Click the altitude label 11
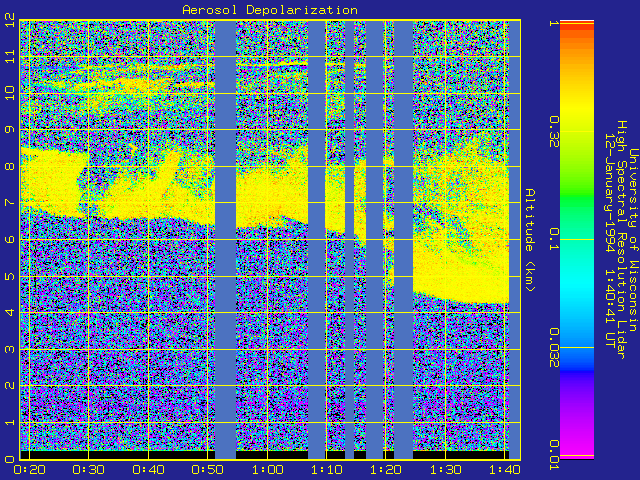 coord(10,56)
